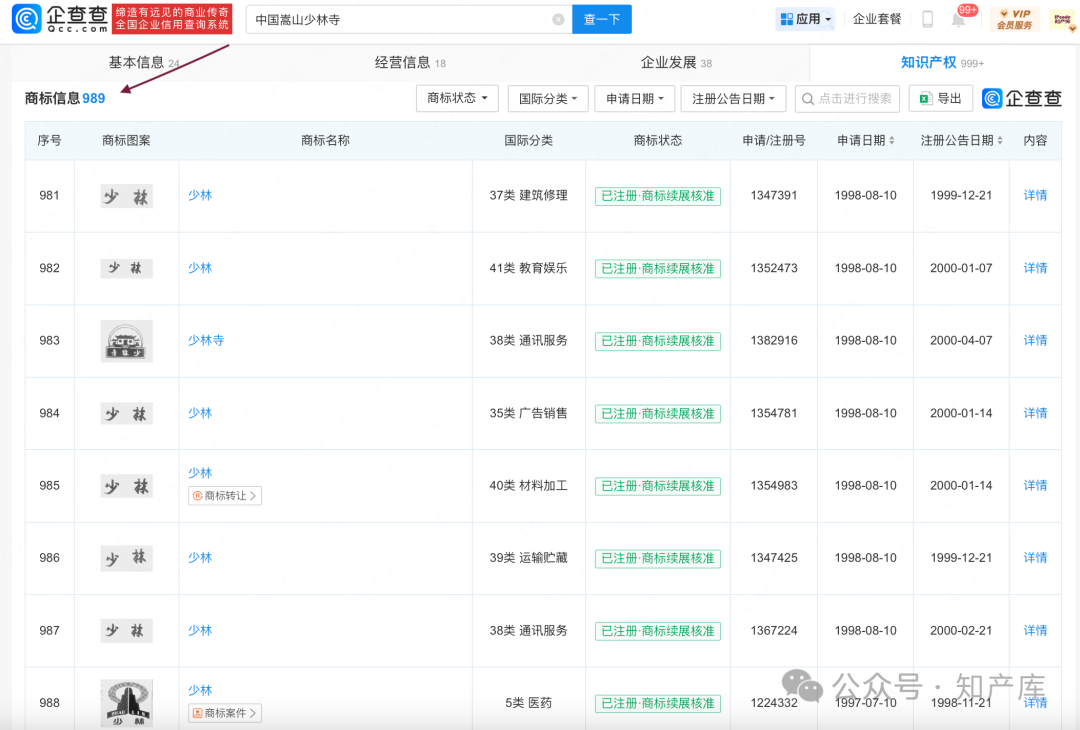Open VIP 会员服务 icon
This screenshot has height=730, width=1080.
(1015, 19)
